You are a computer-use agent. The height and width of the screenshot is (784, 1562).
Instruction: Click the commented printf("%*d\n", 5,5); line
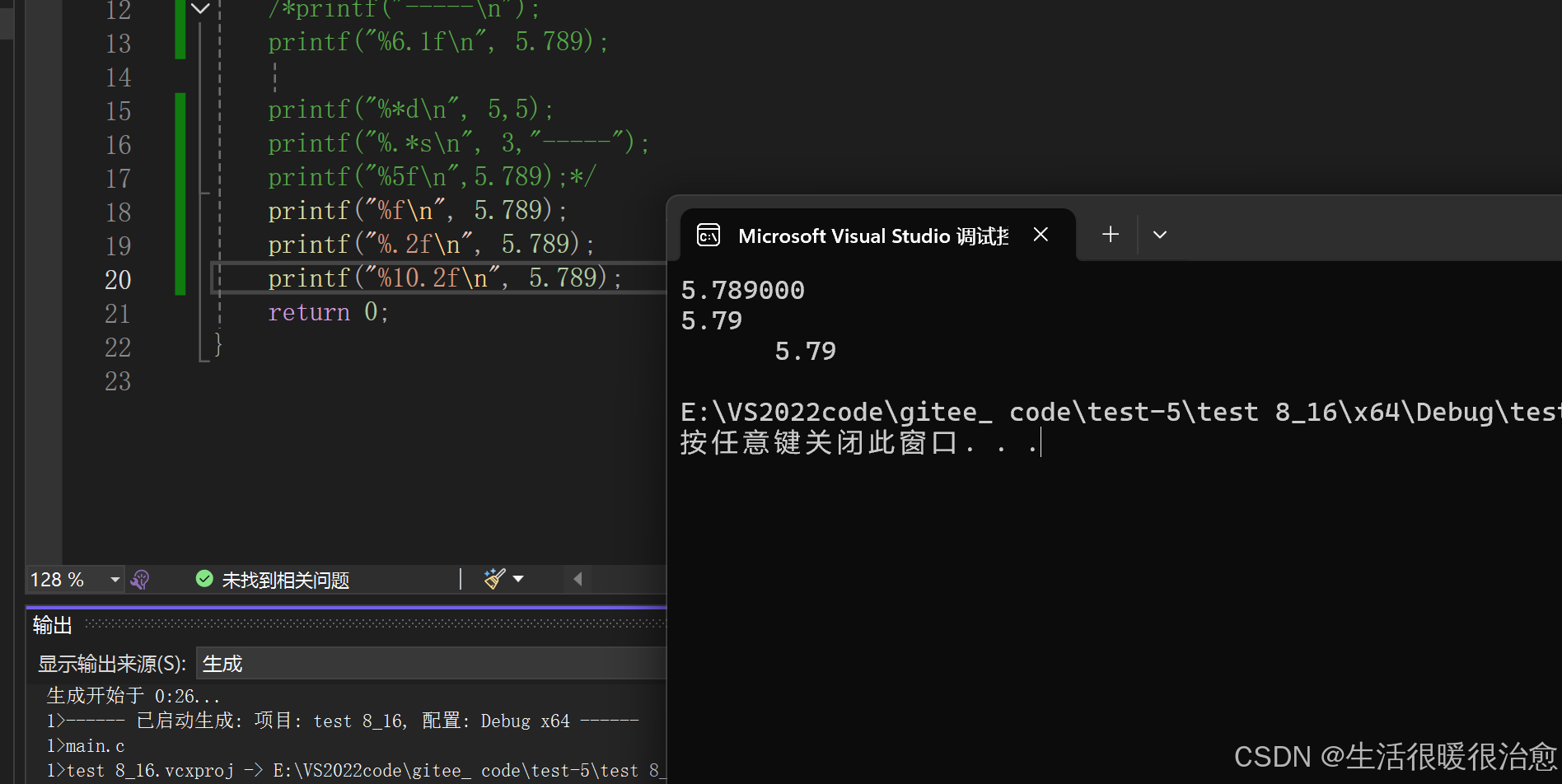tap(410, 110)
